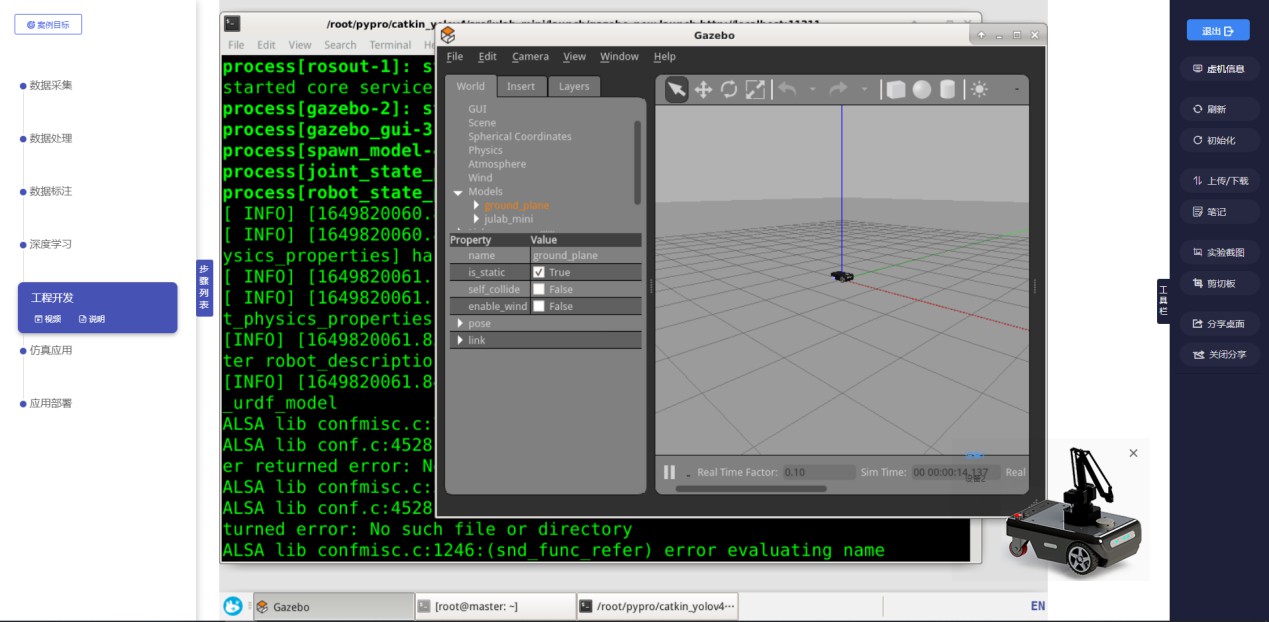
Task: Open the terminal window's View menu
Action: [x=300, y=45]
